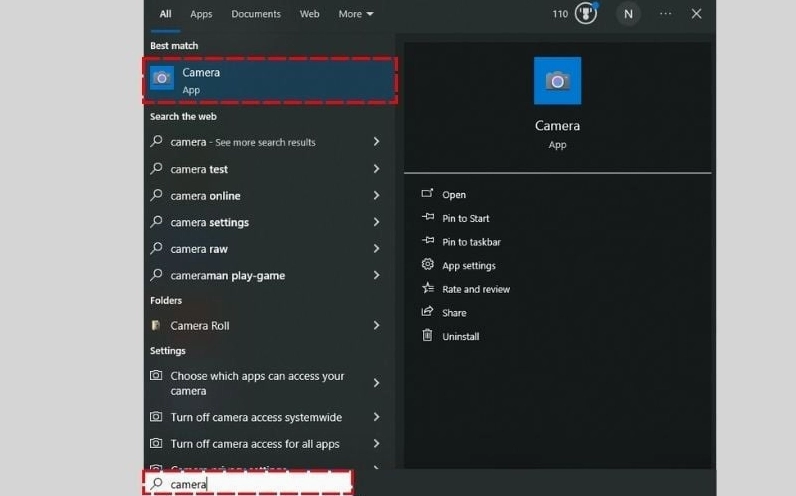
Task: Click the Camera app icon in Best match
Action: 162,79
